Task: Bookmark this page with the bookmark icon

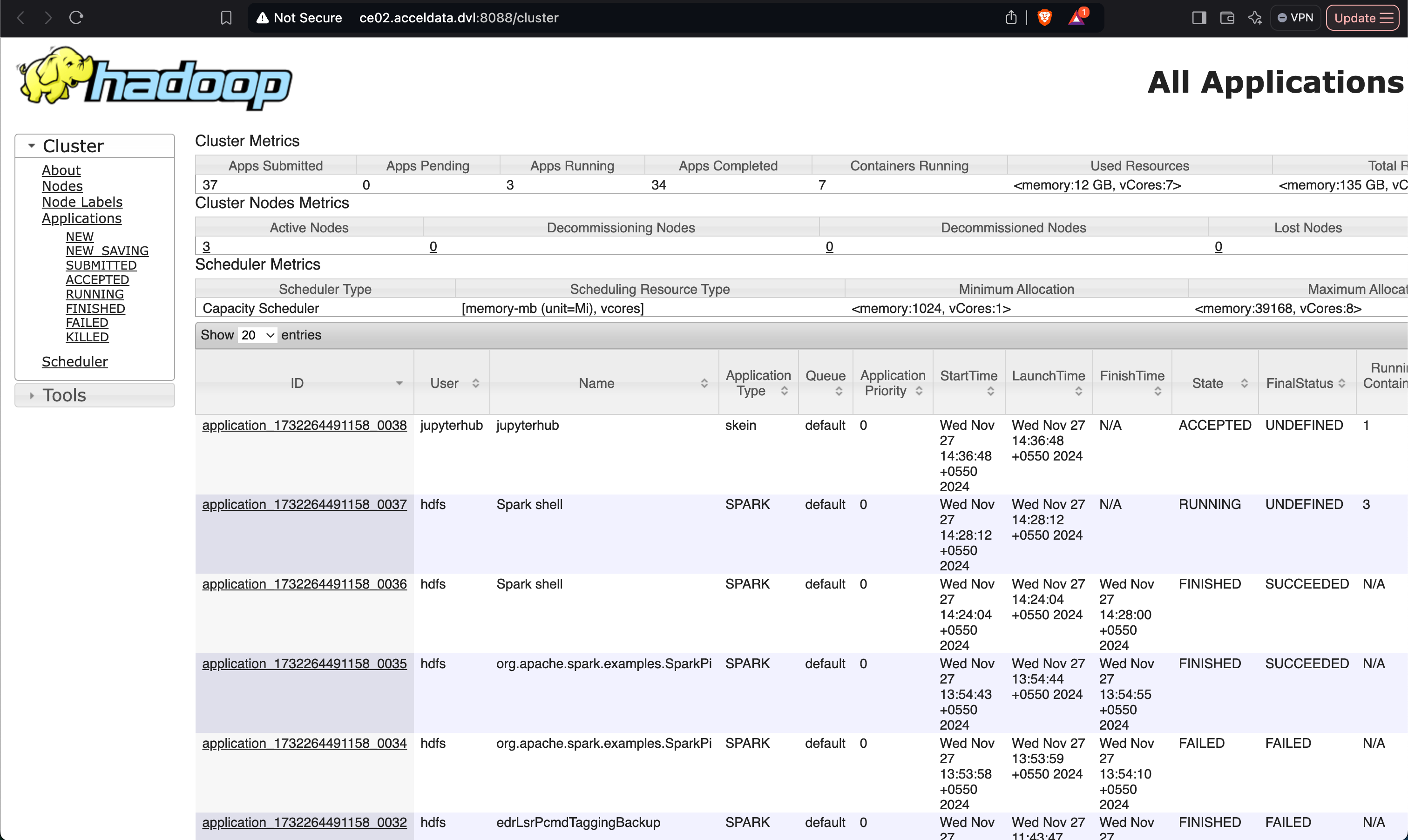Action: pyautogui.click(x=226, y=18)
